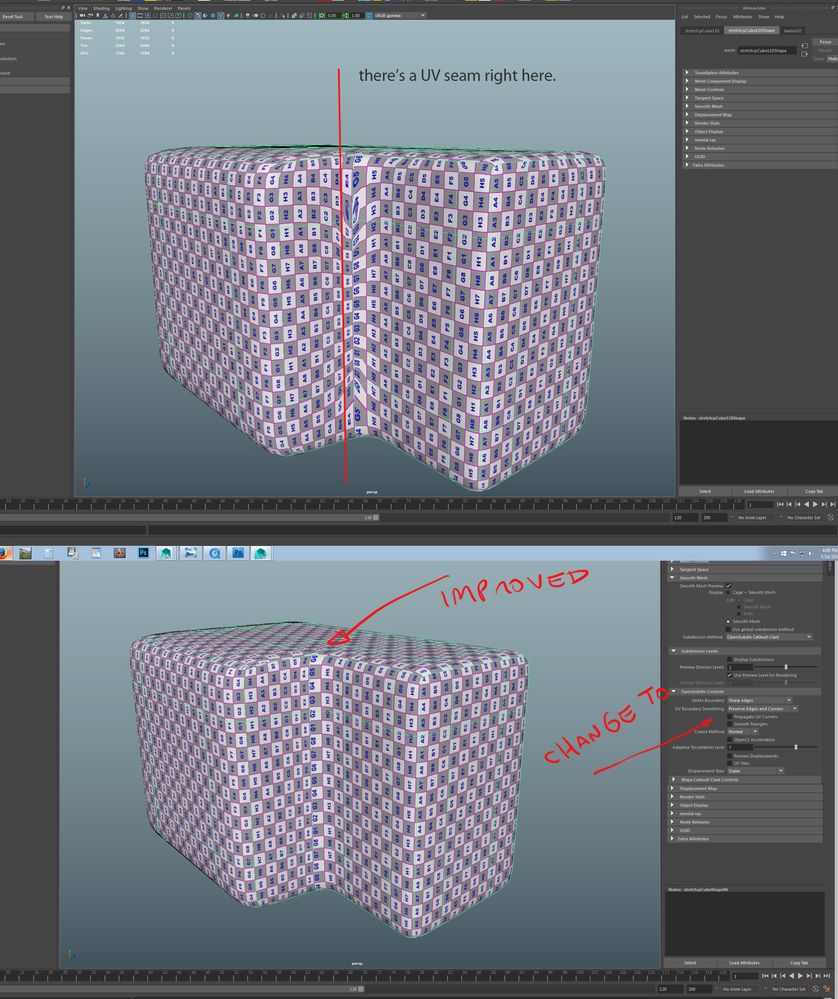The height and width of the screenshot is (999, 838).
Task: Enable the UV Tiles checkbox
Action: (730, 763)
